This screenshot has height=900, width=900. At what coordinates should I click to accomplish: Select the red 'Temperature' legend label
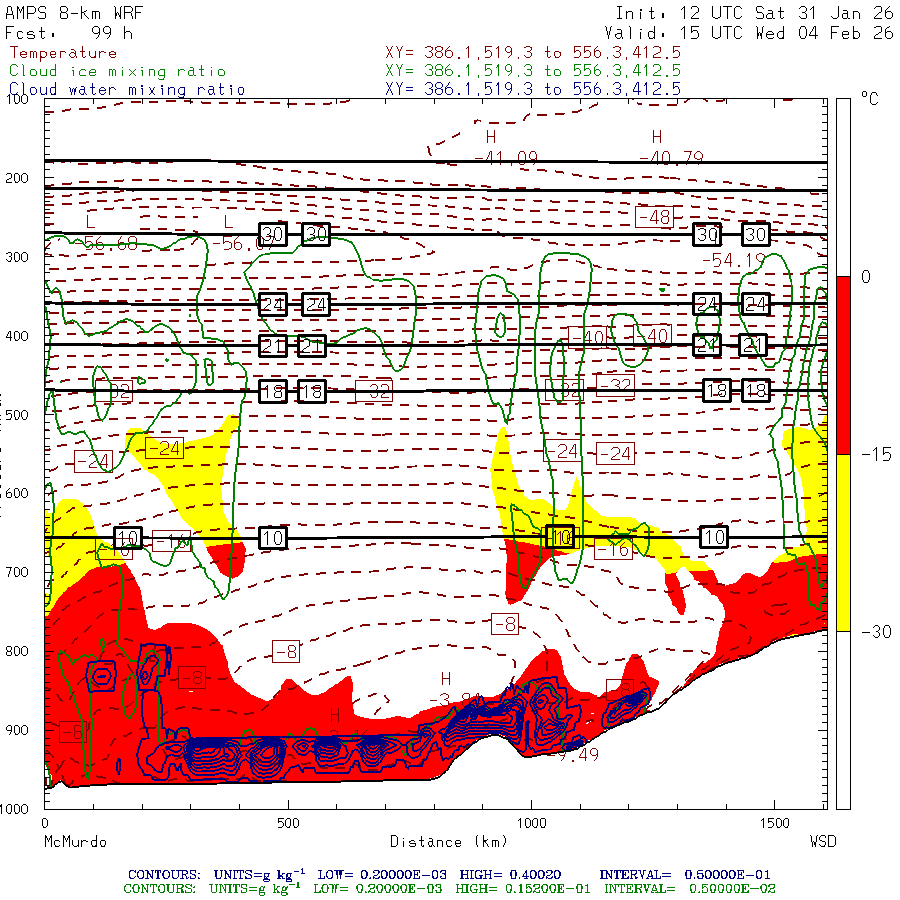tap(63, 53)
